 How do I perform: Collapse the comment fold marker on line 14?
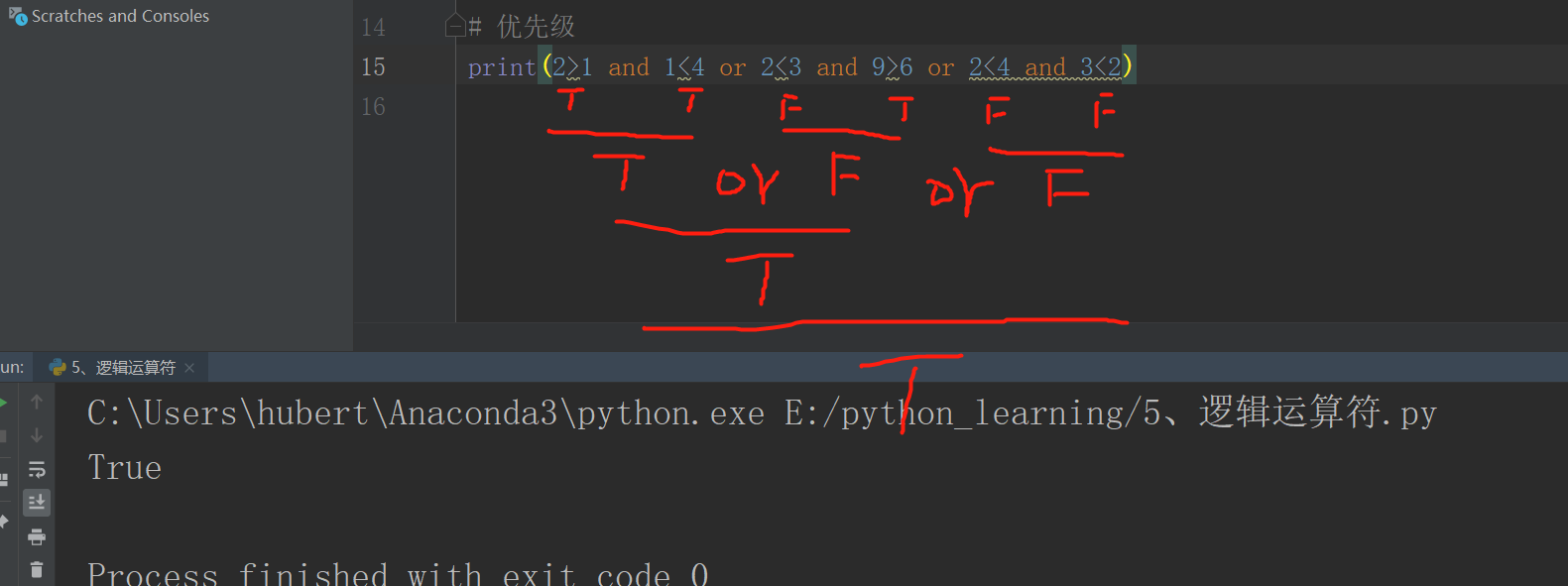[x=455, y=26]
